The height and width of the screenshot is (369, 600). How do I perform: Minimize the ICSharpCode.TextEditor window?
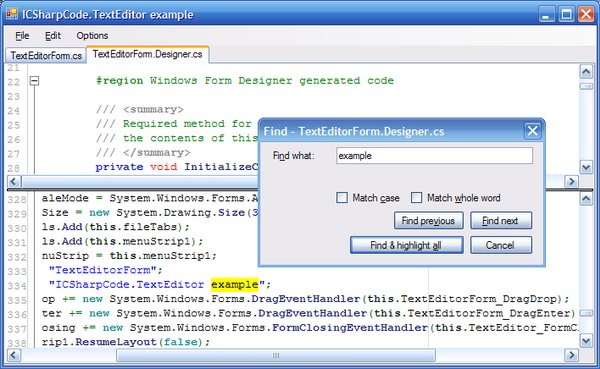pyautogui.click(x=546, y=15)
